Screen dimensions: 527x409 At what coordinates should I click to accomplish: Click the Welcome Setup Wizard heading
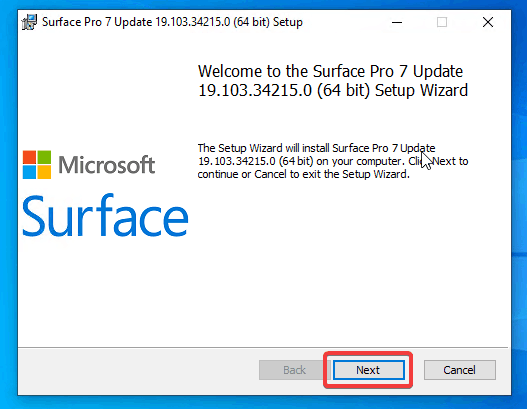click(x=333, y=81)
